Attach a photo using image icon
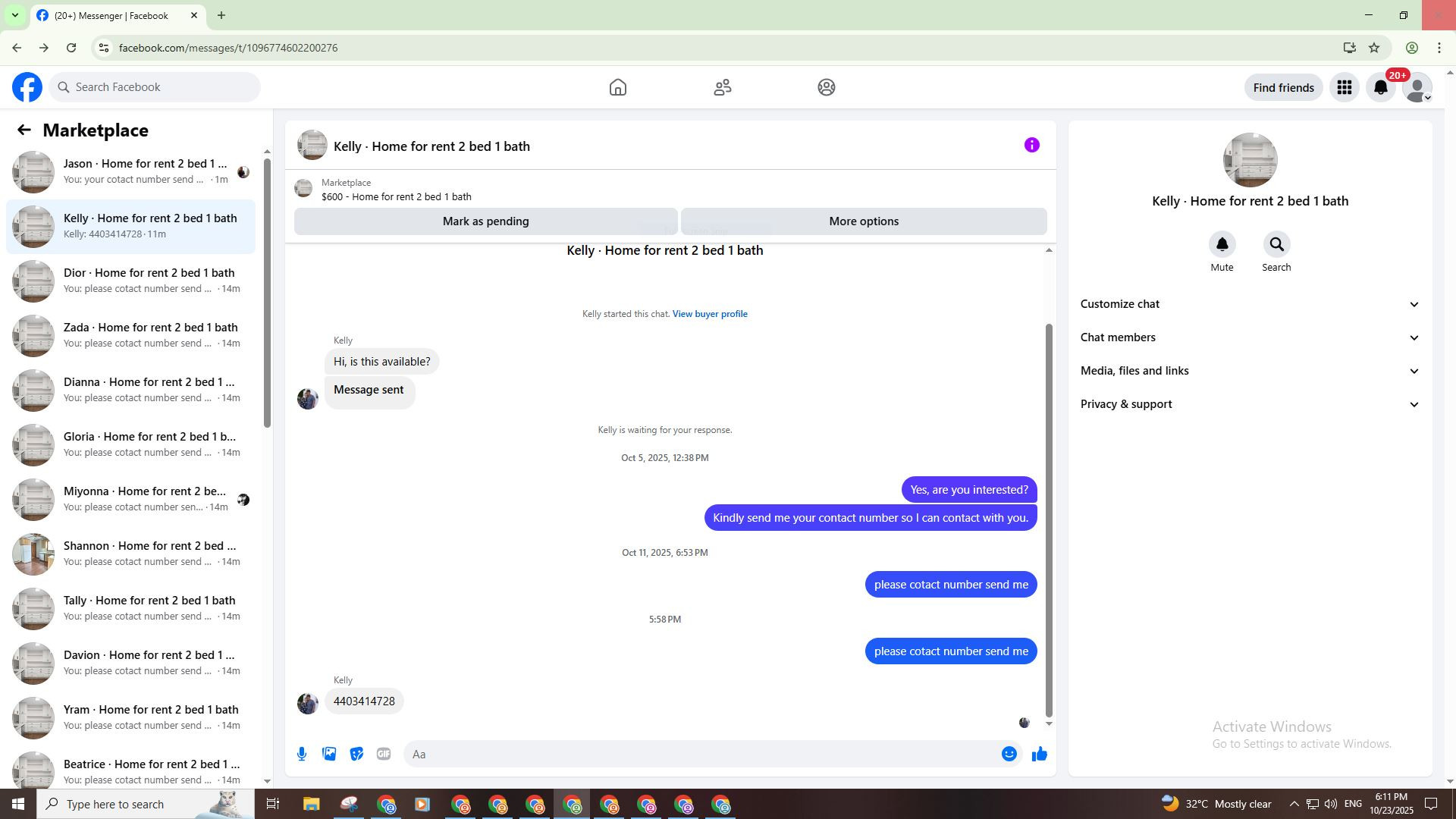The width and height of the screenshot is (1456, 819). click(329, 754)
